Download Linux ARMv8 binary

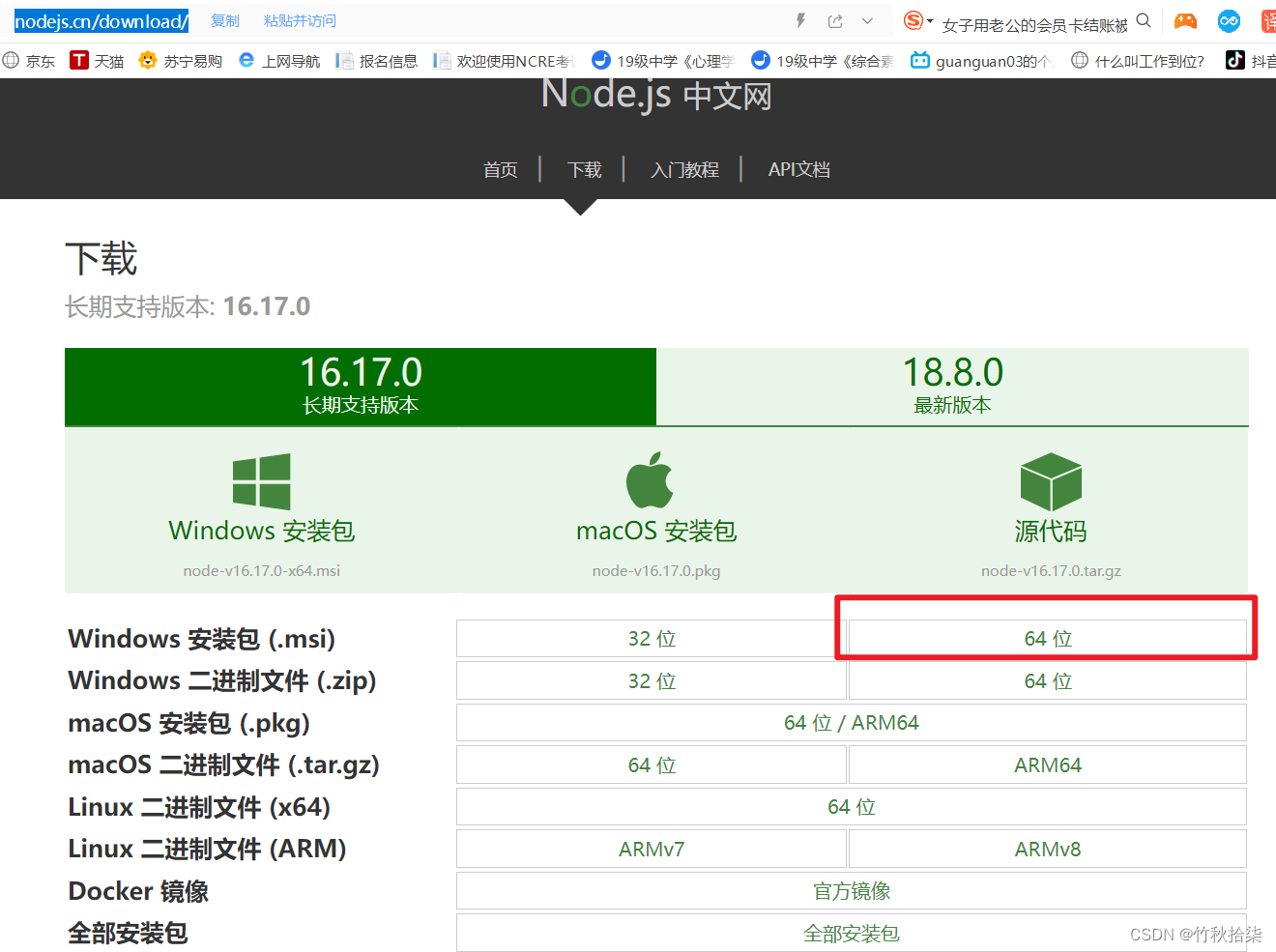1048,850
